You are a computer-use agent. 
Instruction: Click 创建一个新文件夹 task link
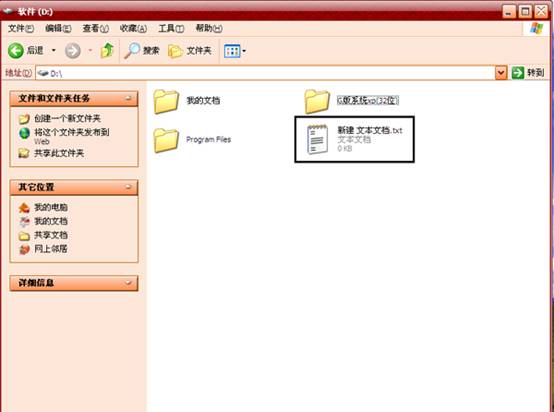(x=67, y=118)
